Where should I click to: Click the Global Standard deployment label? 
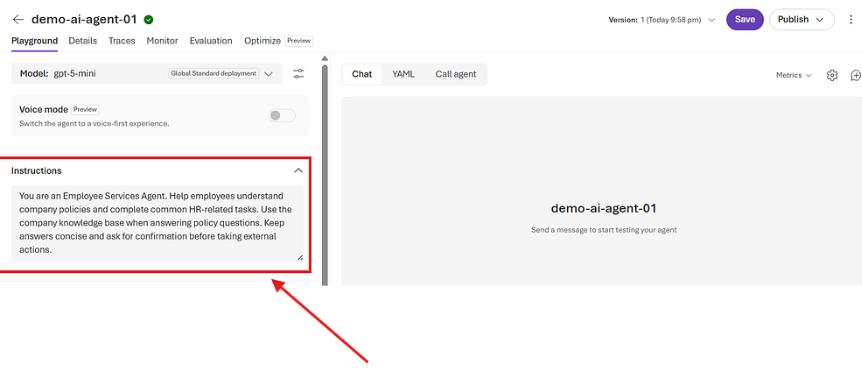213,73
